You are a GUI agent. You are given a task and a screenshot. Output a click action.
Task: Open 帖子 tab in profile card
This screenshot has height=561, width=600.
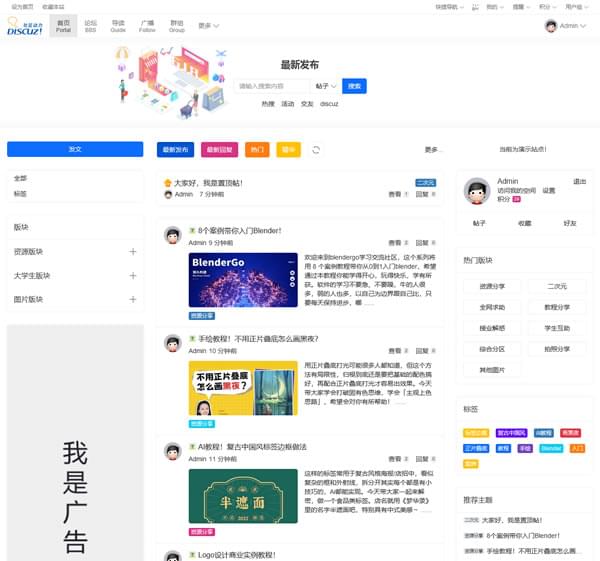479,223
